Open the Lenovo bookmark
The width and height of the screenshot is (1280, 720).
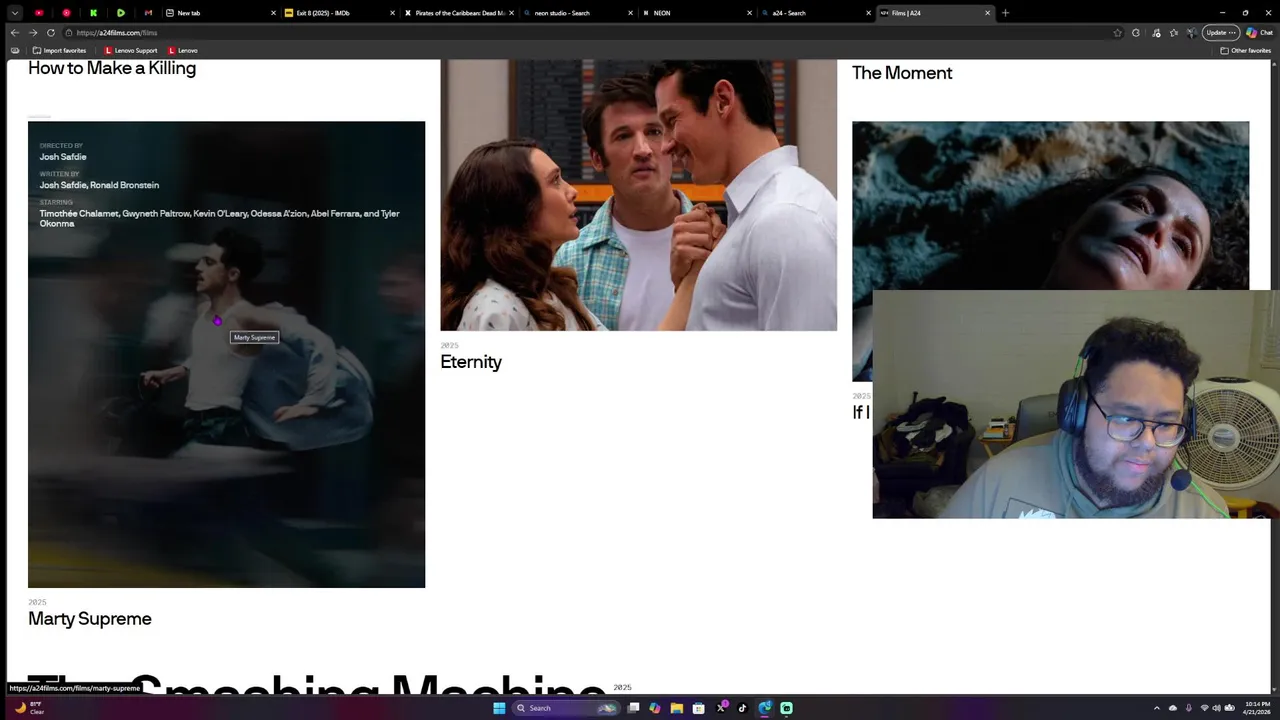point(183,50)
